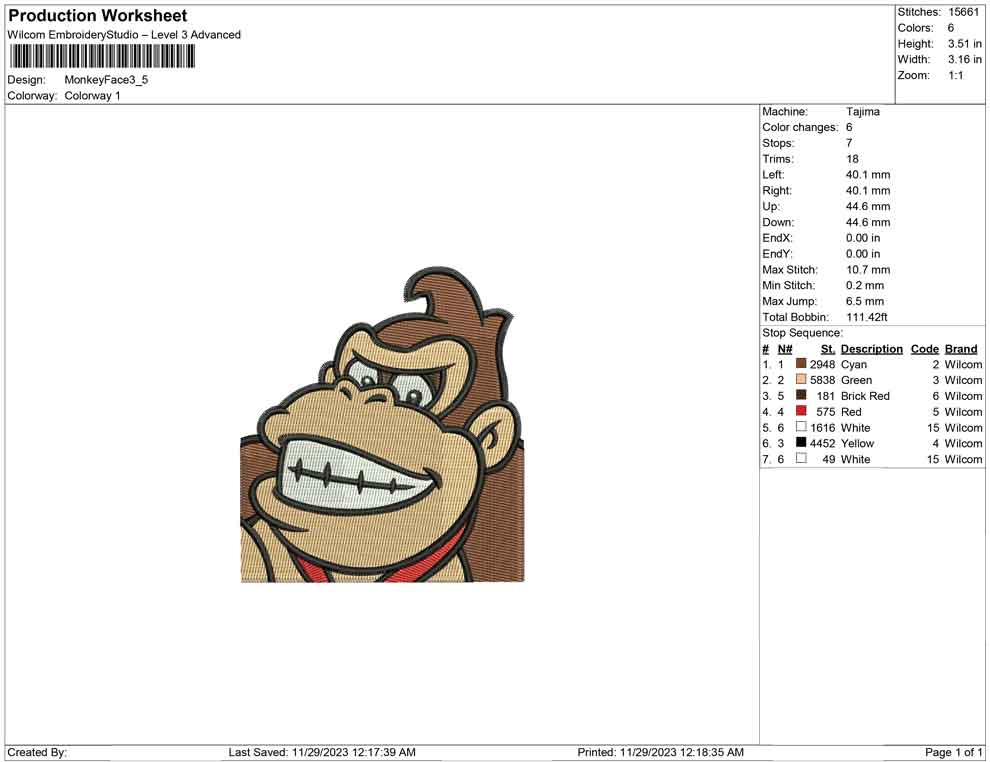Click the Up value '44.6 mm'
Image resolution: width=990 pixels, height=762 pixels.
point(868,206)
